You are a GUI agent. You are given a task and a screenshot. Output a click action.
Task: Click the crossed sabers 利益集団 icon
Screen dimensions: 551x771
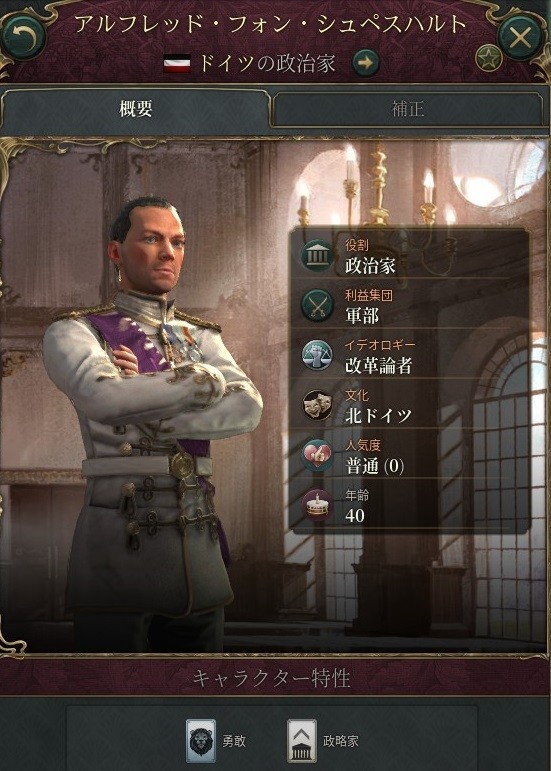point(317,305)
